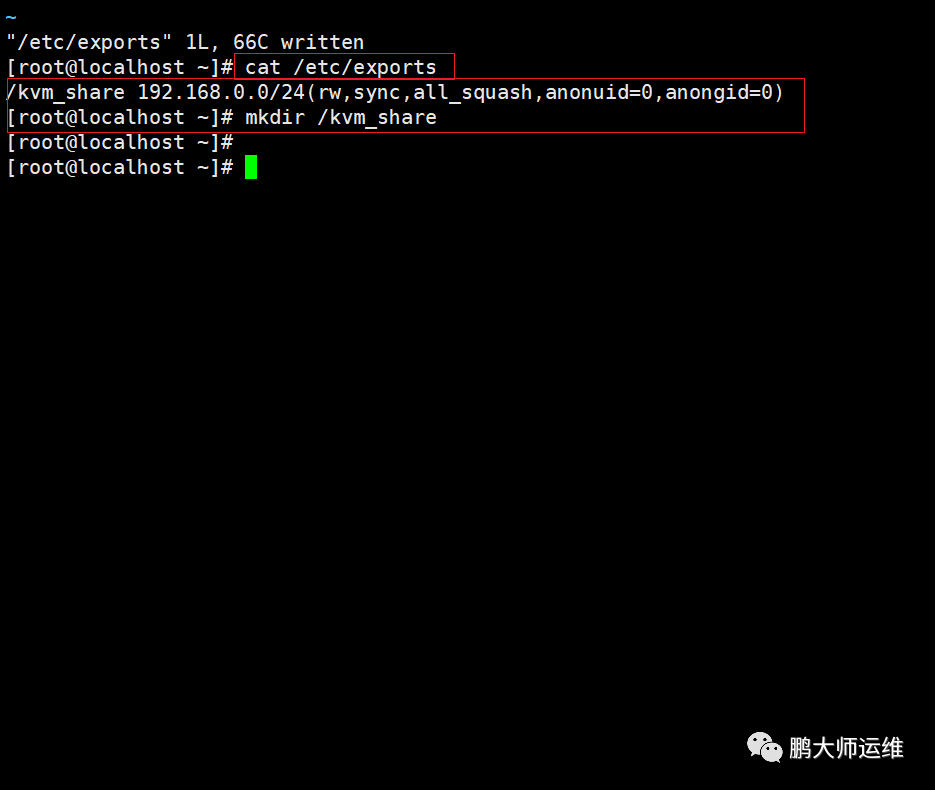Click the "/etc/exports" 1L, 66C written message
Viewport: 935px width, 790px height.
pyautogui.click(x=185, y=42)
